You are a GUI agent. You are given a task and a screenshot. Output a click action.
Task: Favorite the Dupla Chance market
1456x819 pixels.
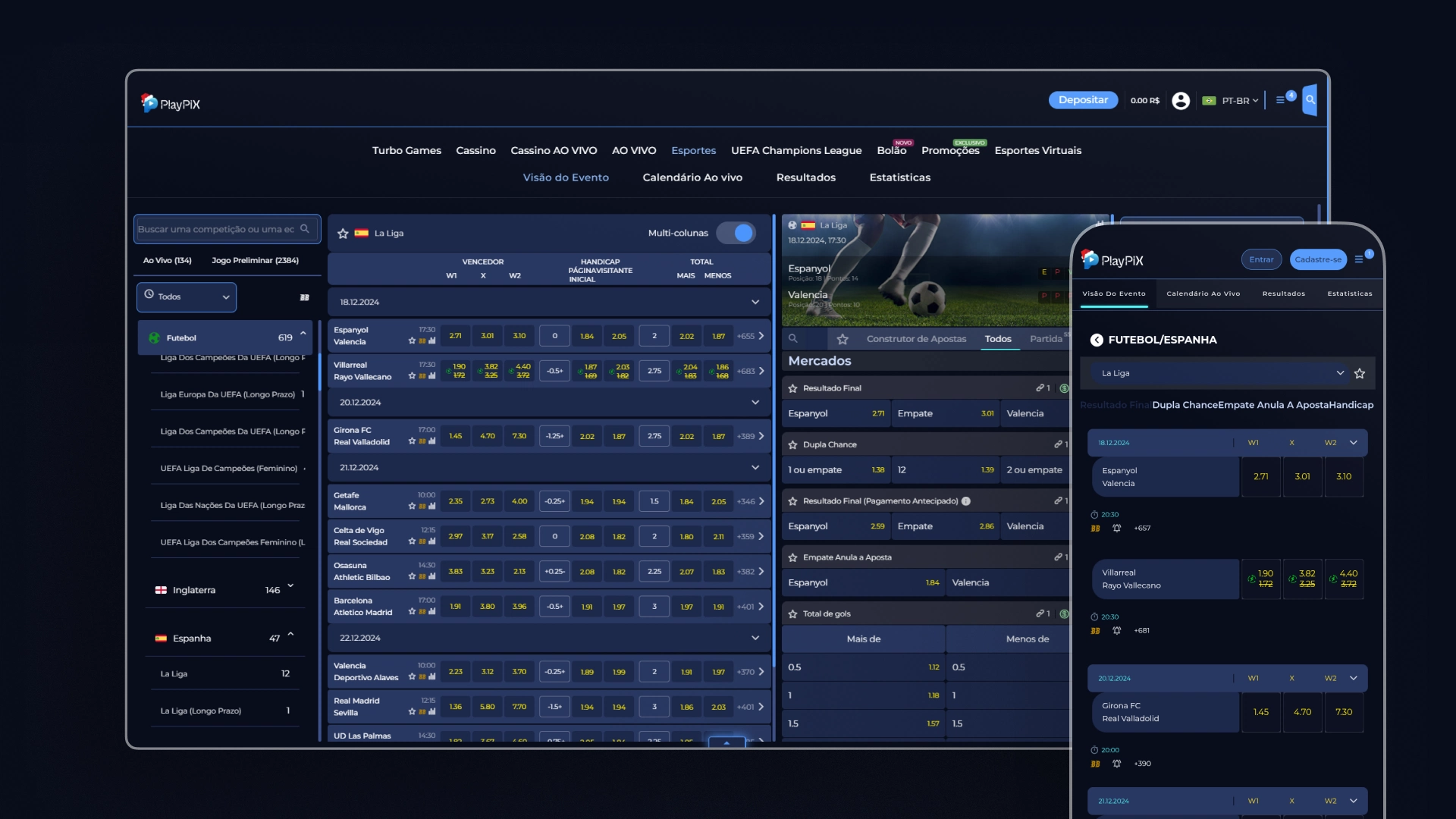coord(792,445)
